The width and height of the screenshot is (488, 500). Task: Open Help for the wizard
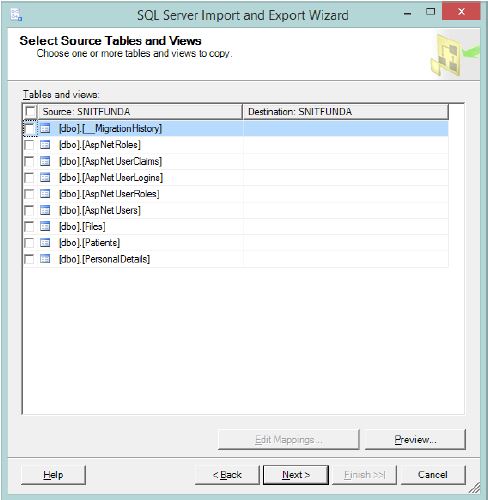tap(53, 475)
